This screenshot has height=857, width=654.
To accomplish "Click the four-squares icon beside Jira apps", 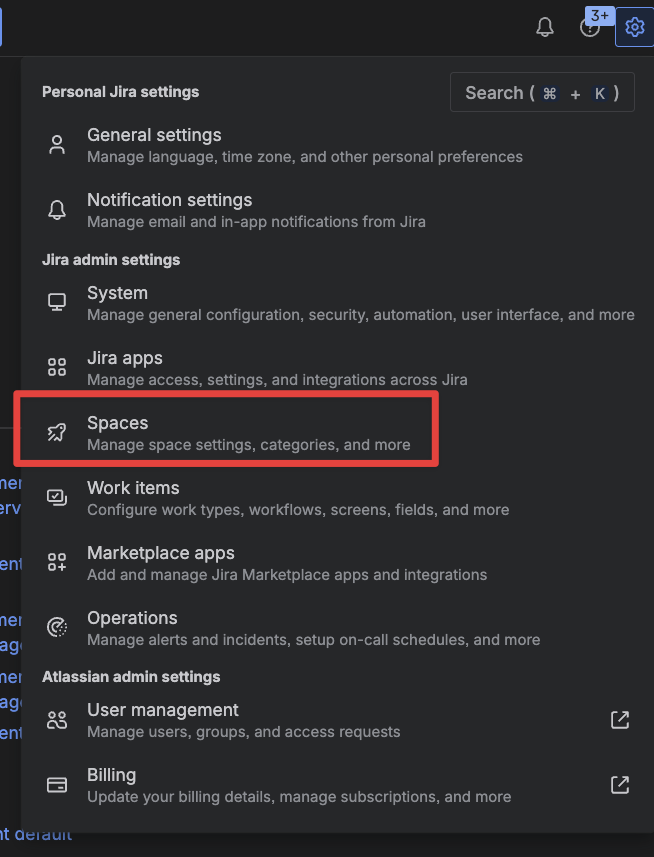I will point(57,367).
